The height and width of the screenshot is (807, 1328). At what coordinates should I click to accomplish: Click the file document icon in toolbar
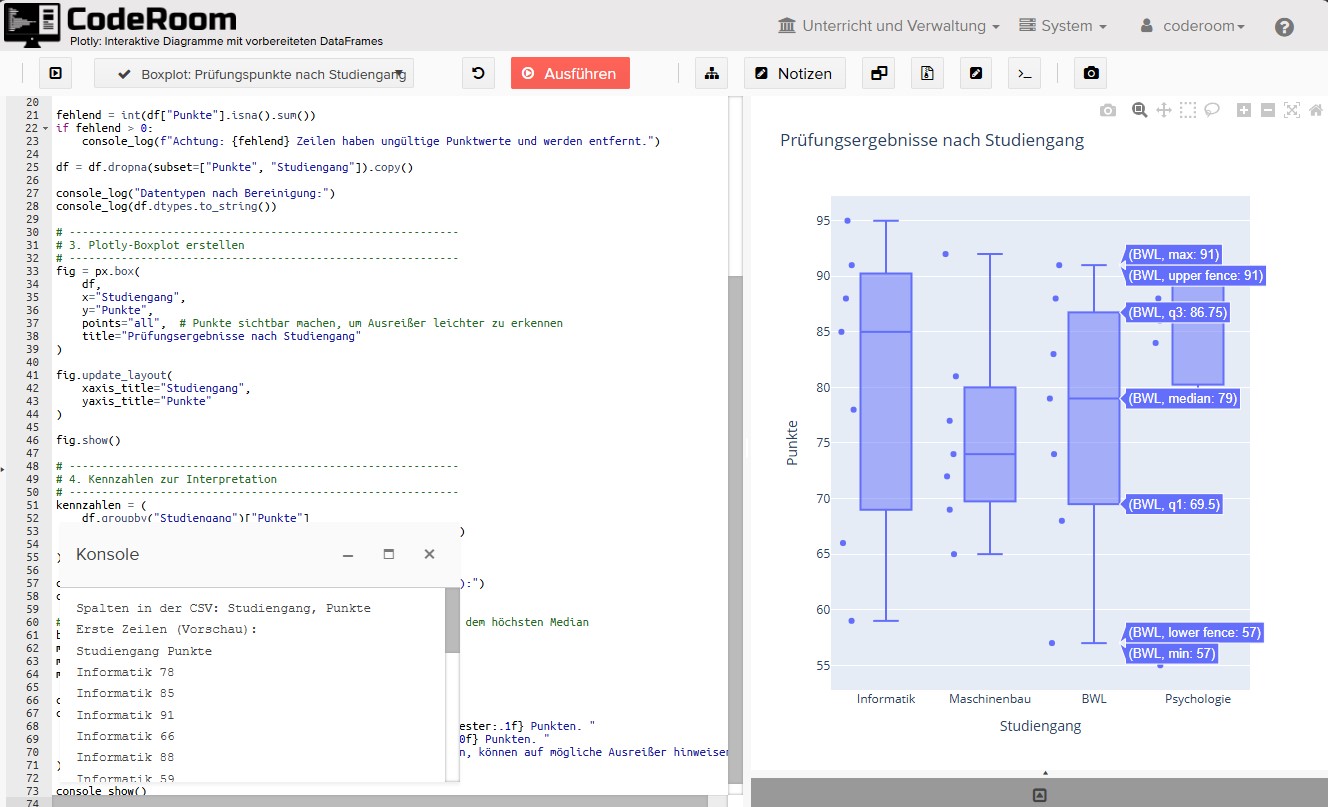(x=927, y=73)
